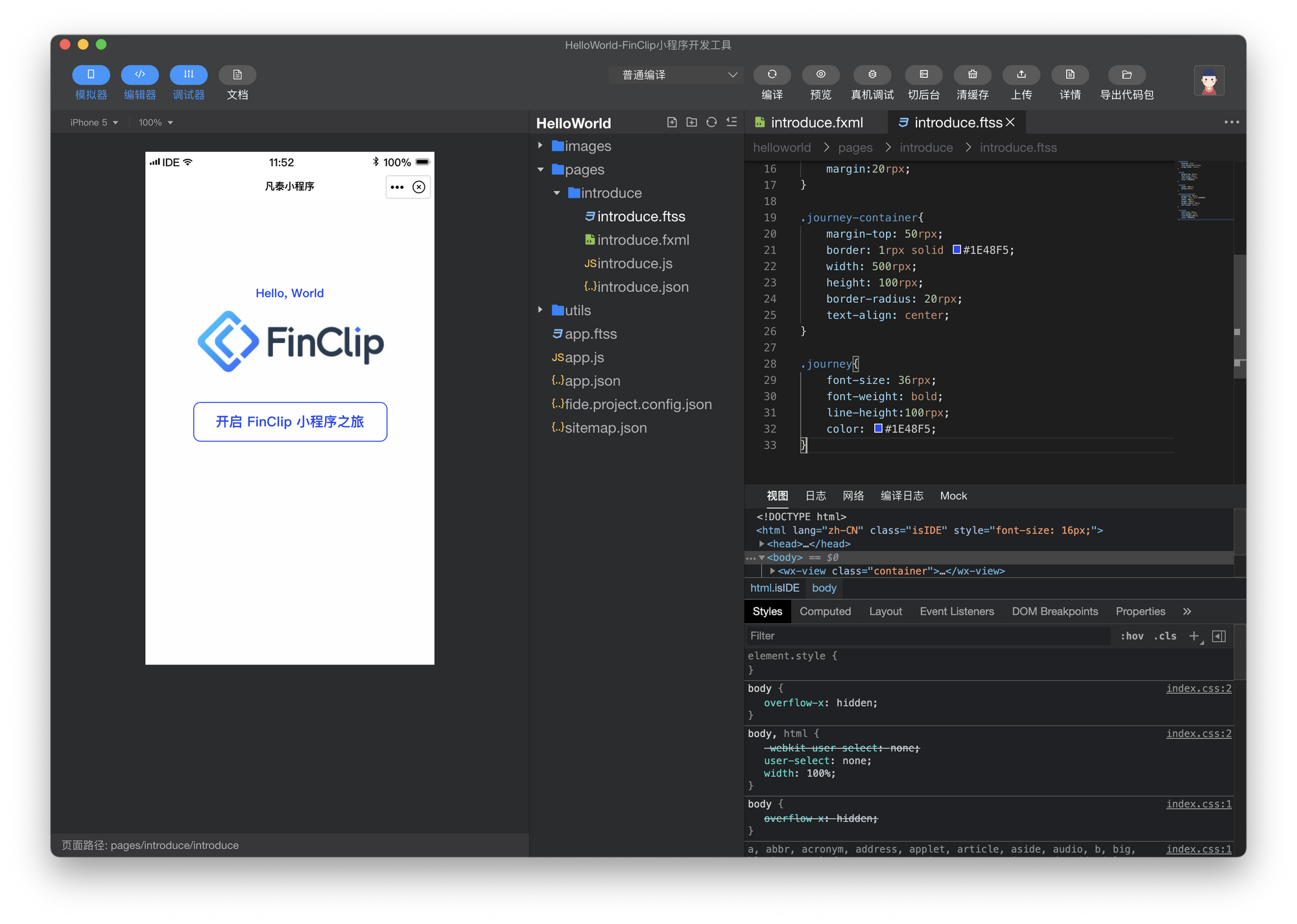The height and width of the screenshot is (924, 1297).
Task: Click the 清缓存 clear cache icon
Action: point(972,75)
